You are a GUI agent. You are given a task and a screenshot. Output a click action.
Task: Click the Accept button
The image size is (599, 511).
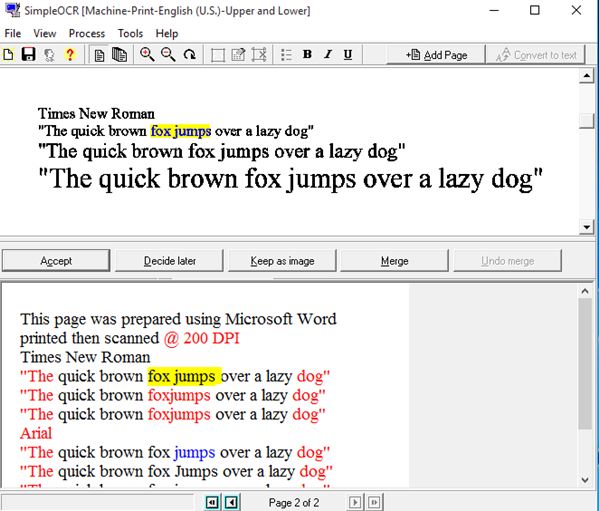click(x=56, y=261)
